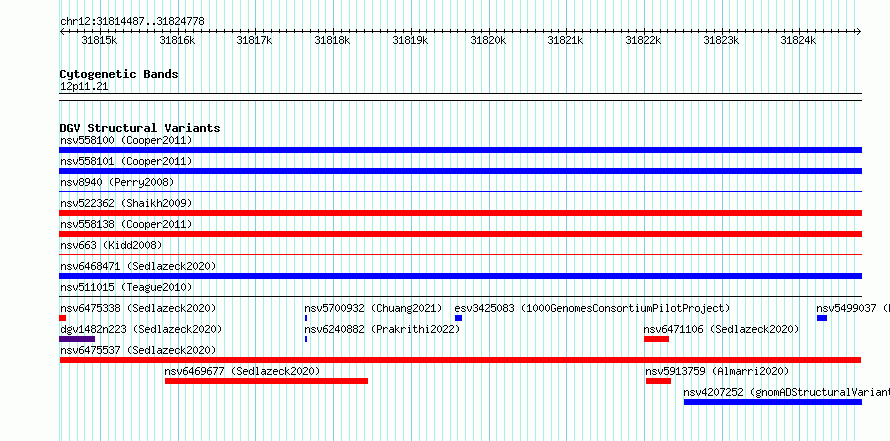890x441 pixels.
Task: Open the esv3425083 1000GenomesConsortiumPilotProject label
Action: point(593,308)
